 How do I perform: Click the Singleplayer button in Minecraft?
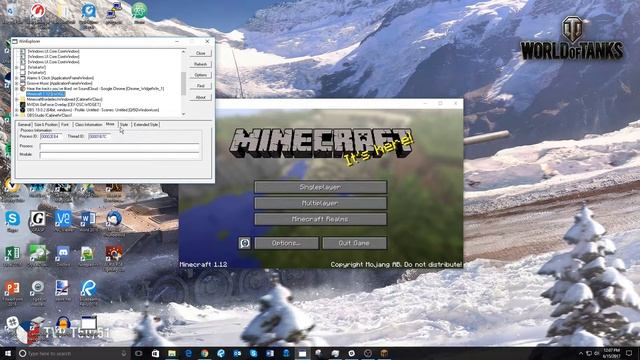[320, 187]
